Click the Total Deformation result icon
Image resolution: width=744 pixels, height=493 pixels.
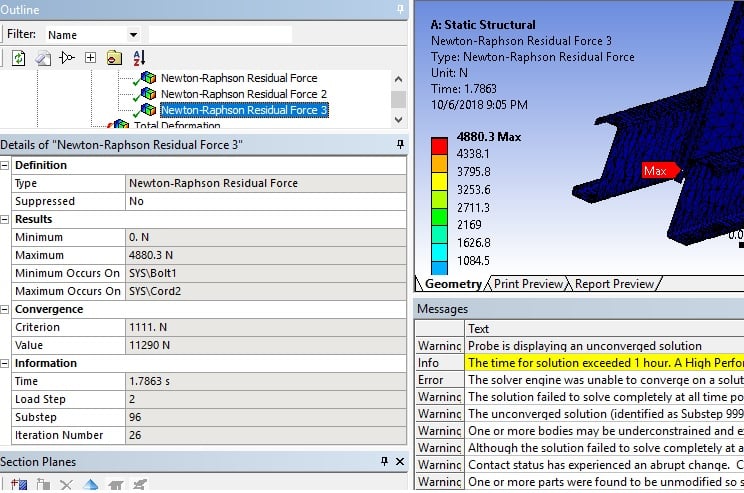[x=121, y=124]
